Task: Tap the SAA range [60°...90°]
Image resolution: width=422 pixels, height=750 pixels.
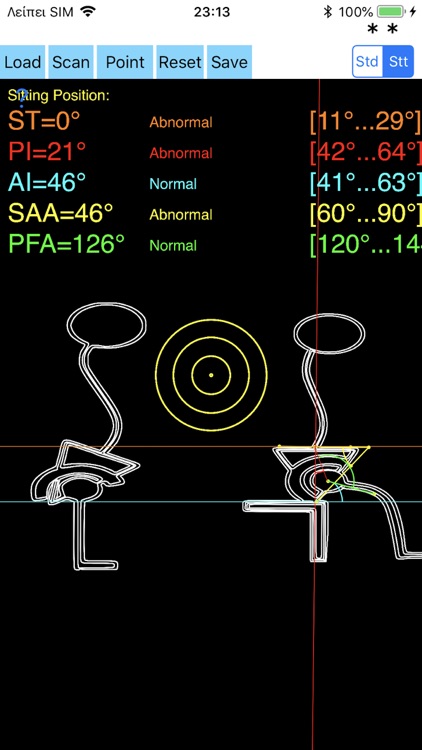Action: (366, 215)
